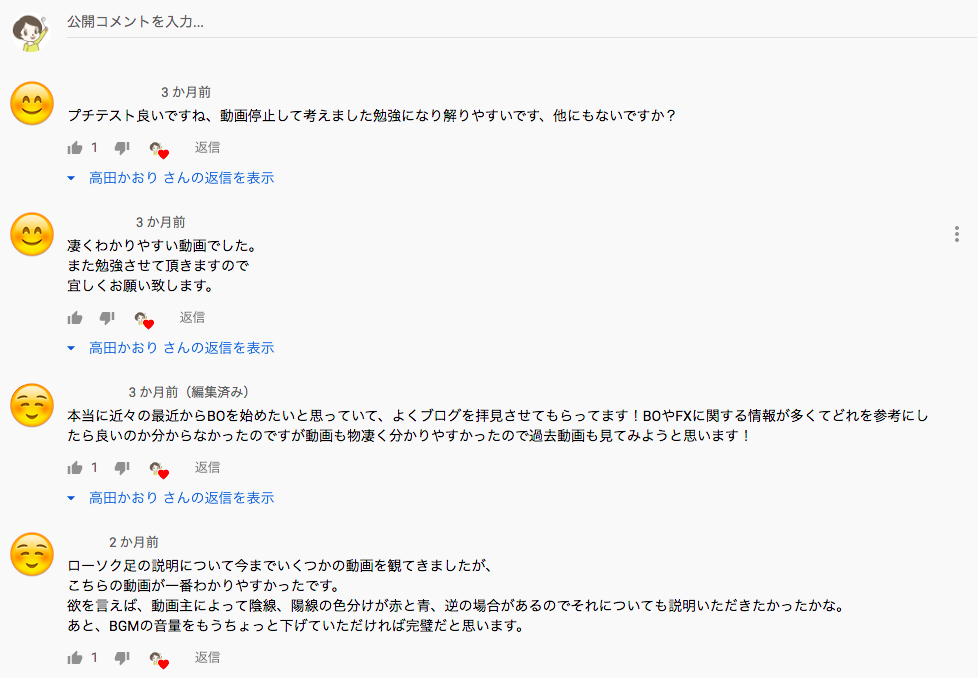
Task: Click the 公開コメントを入力 comment input field
Action: [300, 22]
